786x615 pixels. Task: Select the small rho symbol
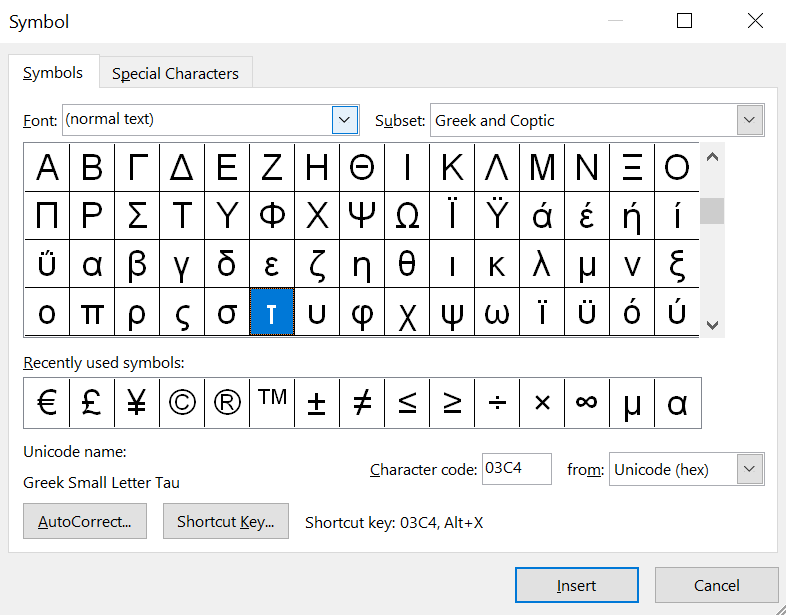[137, 312]
